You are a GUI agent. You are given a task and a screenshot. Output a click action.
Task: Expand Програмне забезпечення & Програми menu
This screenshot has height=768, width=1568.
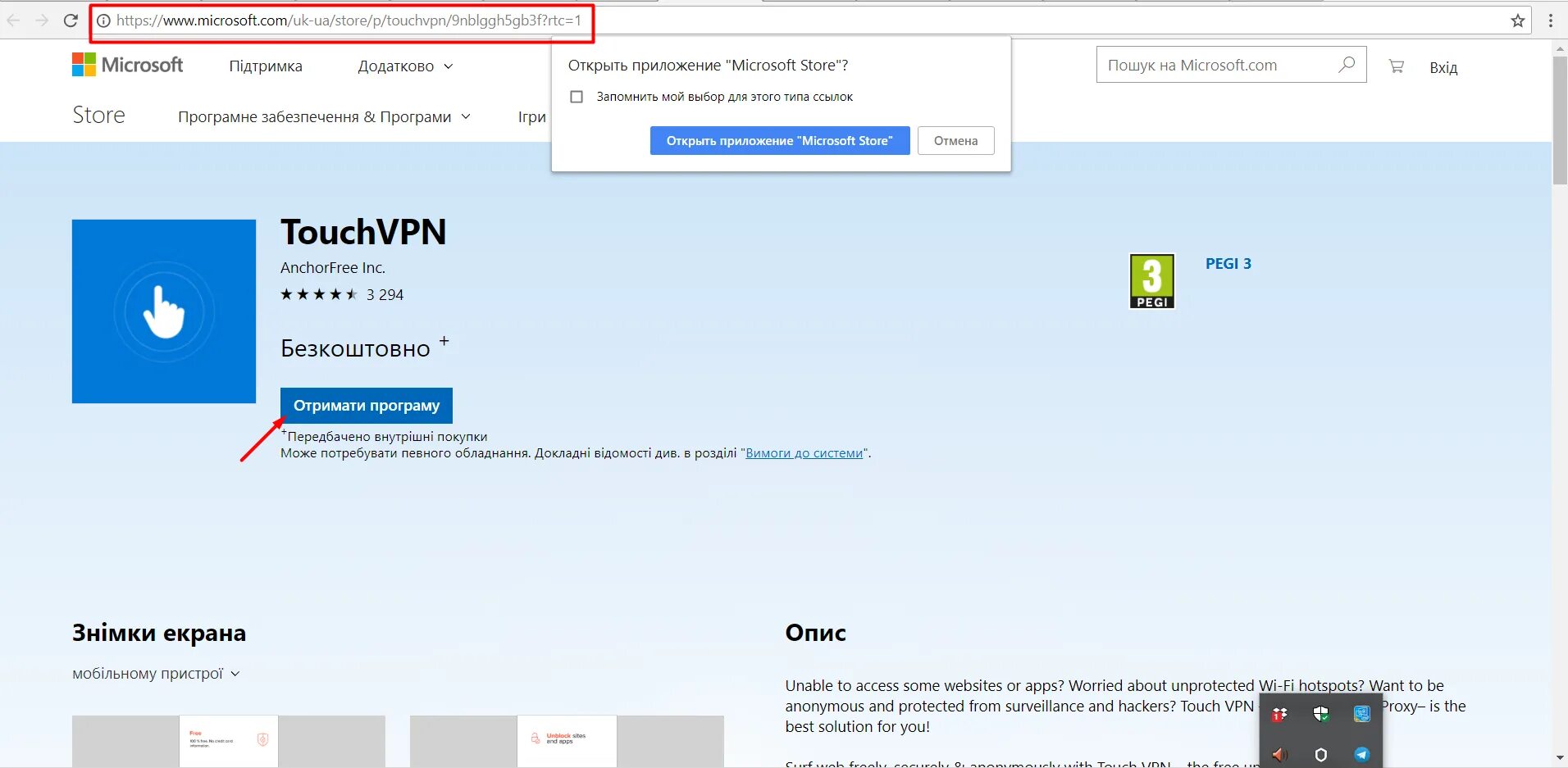point(324,117)
